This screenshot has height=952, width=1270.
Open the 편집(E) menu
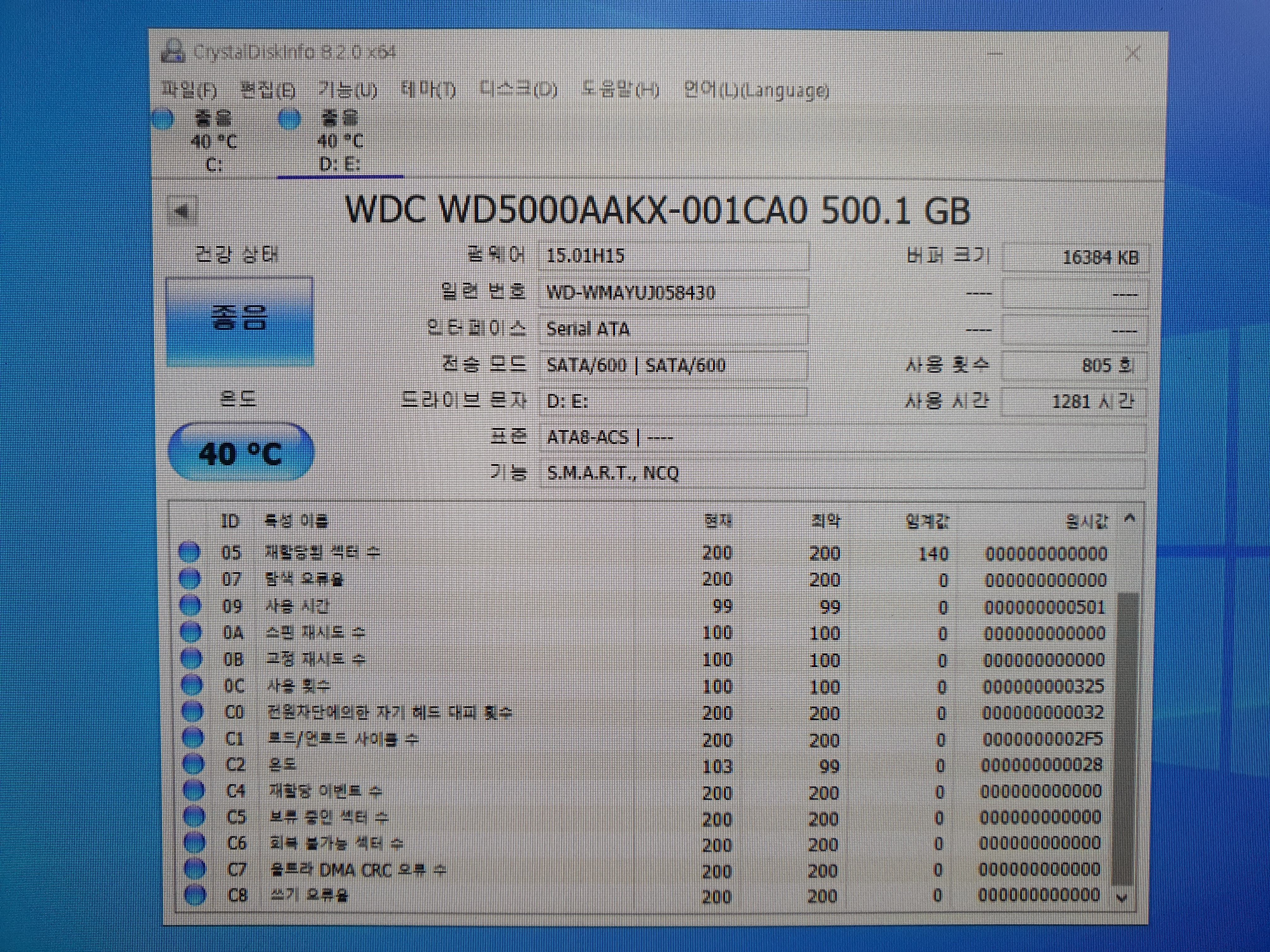click(267, 90)
